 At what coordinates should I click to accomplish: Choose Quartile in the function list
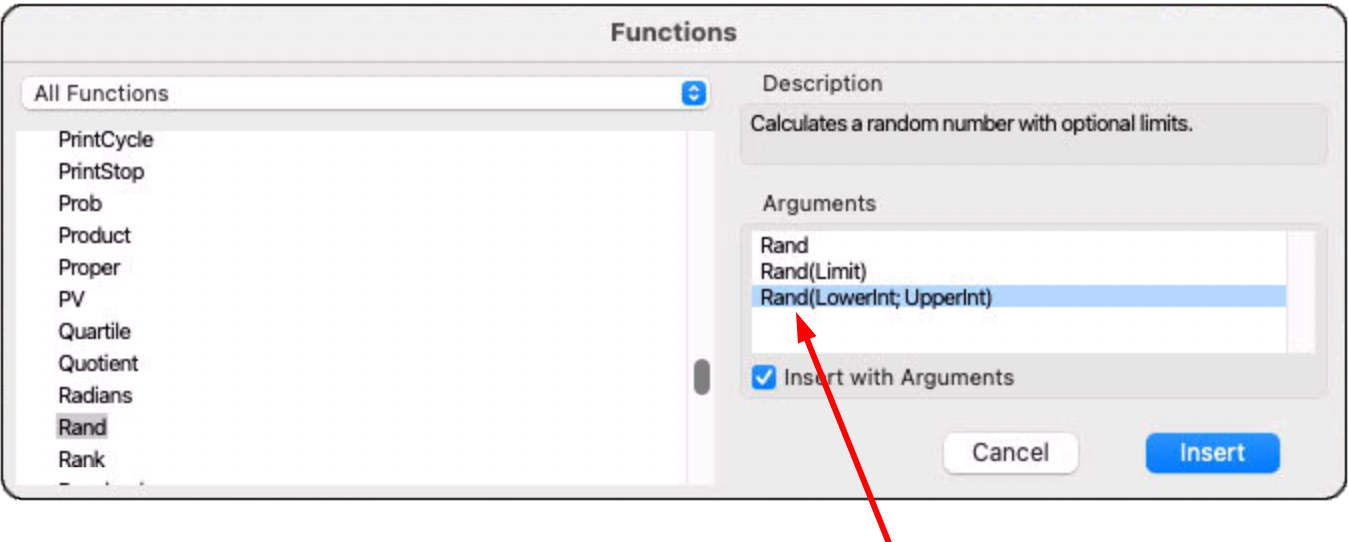(94, 332)
